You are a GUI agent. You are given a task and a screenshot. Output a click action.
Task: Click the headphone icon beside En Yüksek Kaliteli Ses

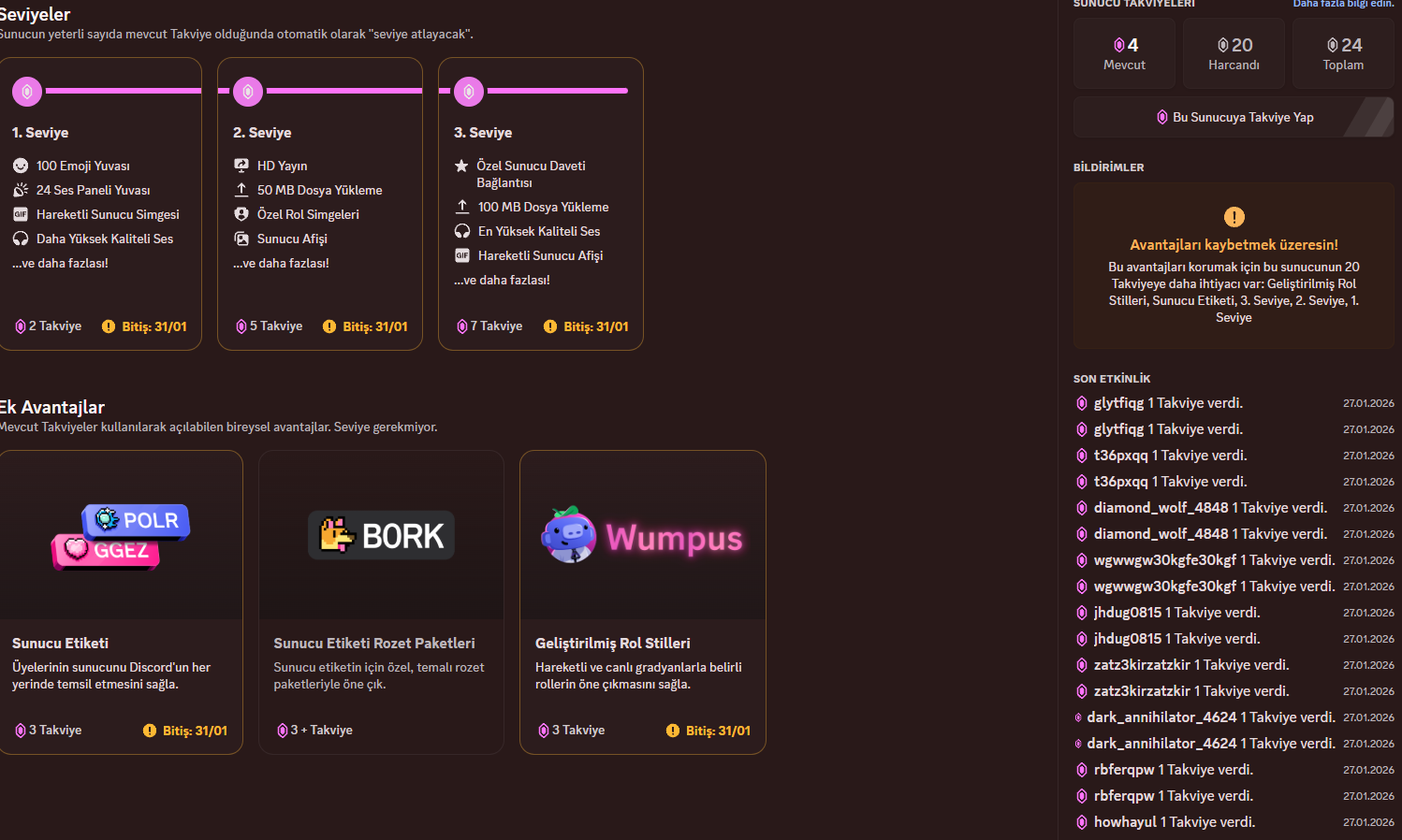coord(462,231)
